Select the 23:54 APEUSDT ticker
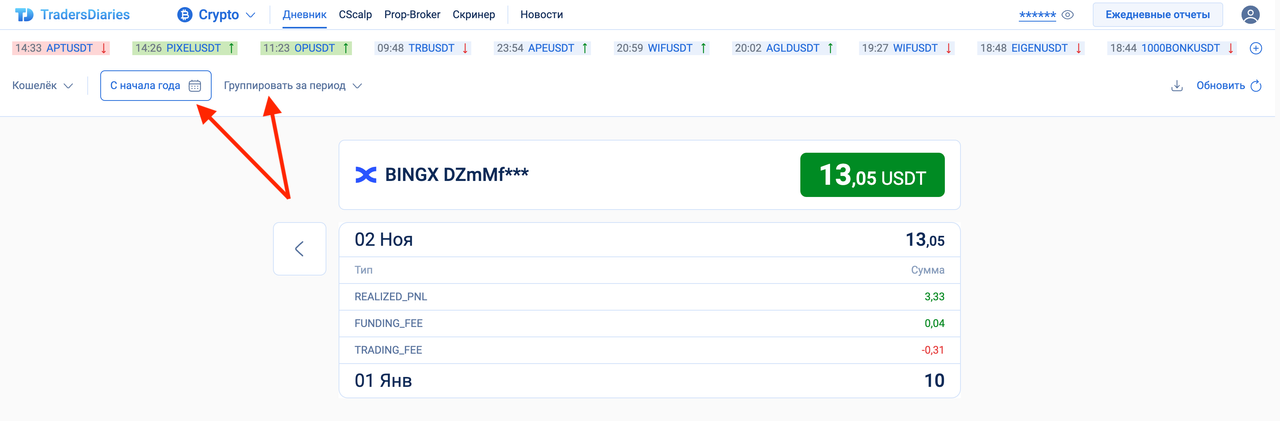This screenshot has width=1280, height=421. [x=544, y=48]
